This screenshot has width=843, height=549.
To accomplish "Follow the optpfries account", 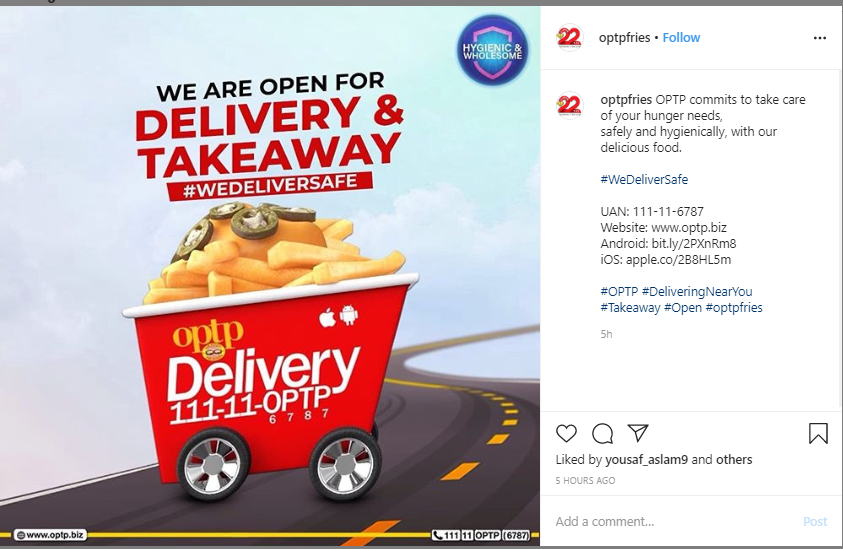I will tap(681, 38).
